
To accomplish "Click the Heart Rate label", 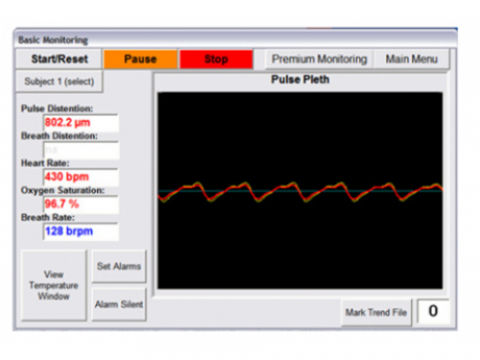I will pos(45,163).
